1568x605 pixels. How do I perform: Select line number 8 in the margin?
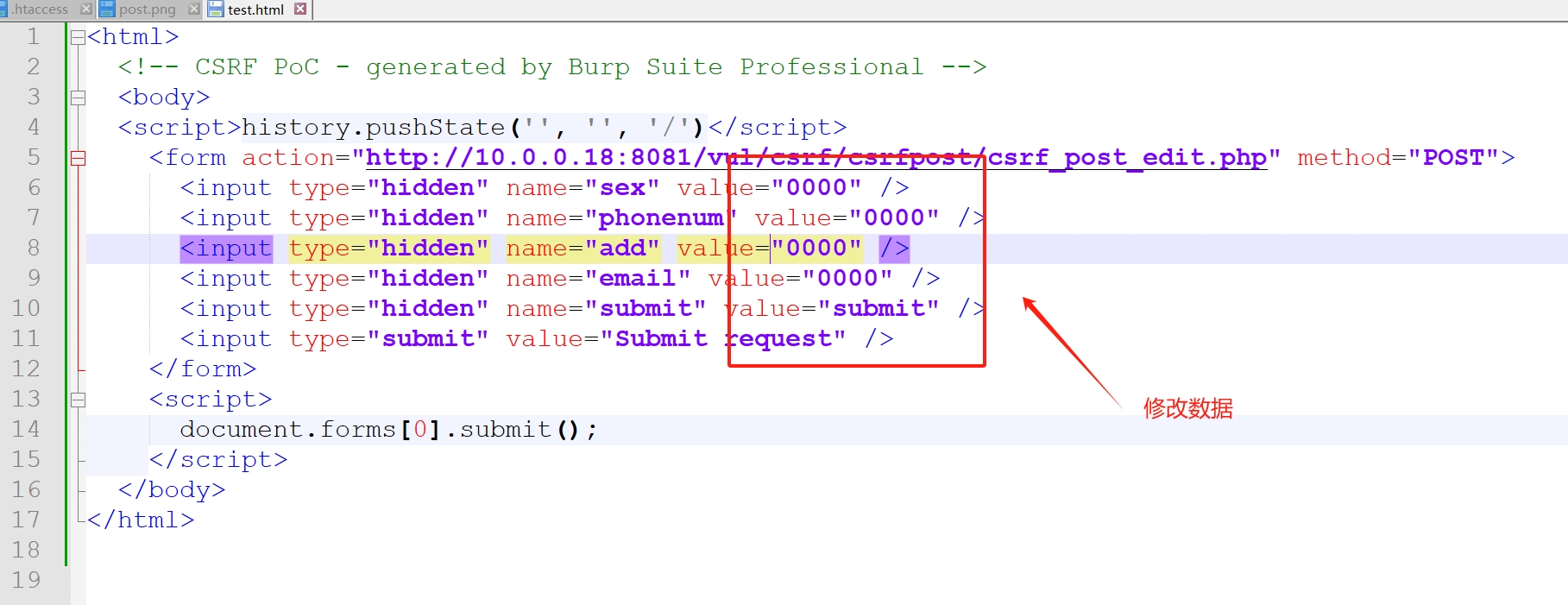[x=33, y=248]
